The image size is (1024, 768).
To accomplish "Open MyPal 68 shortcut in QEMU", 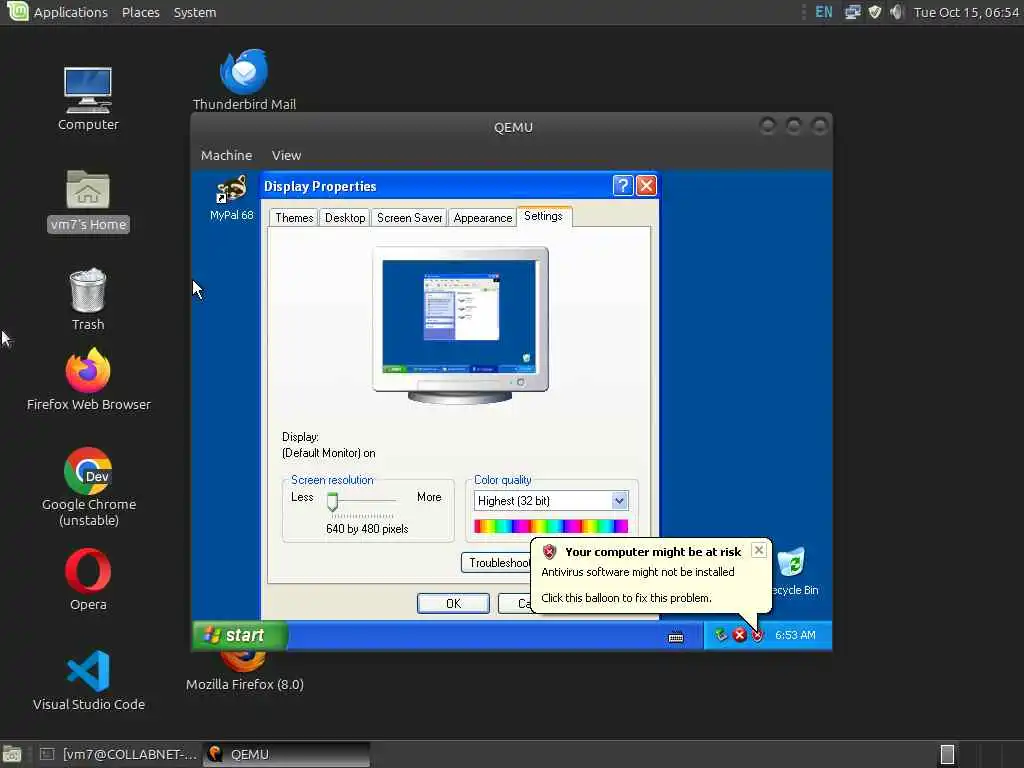I will pyautogui.click(x=231, y=198).
